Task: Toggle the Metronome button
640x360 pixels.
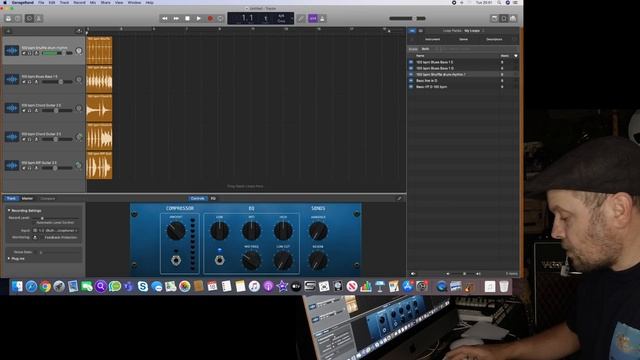Action: click(322, 18)
